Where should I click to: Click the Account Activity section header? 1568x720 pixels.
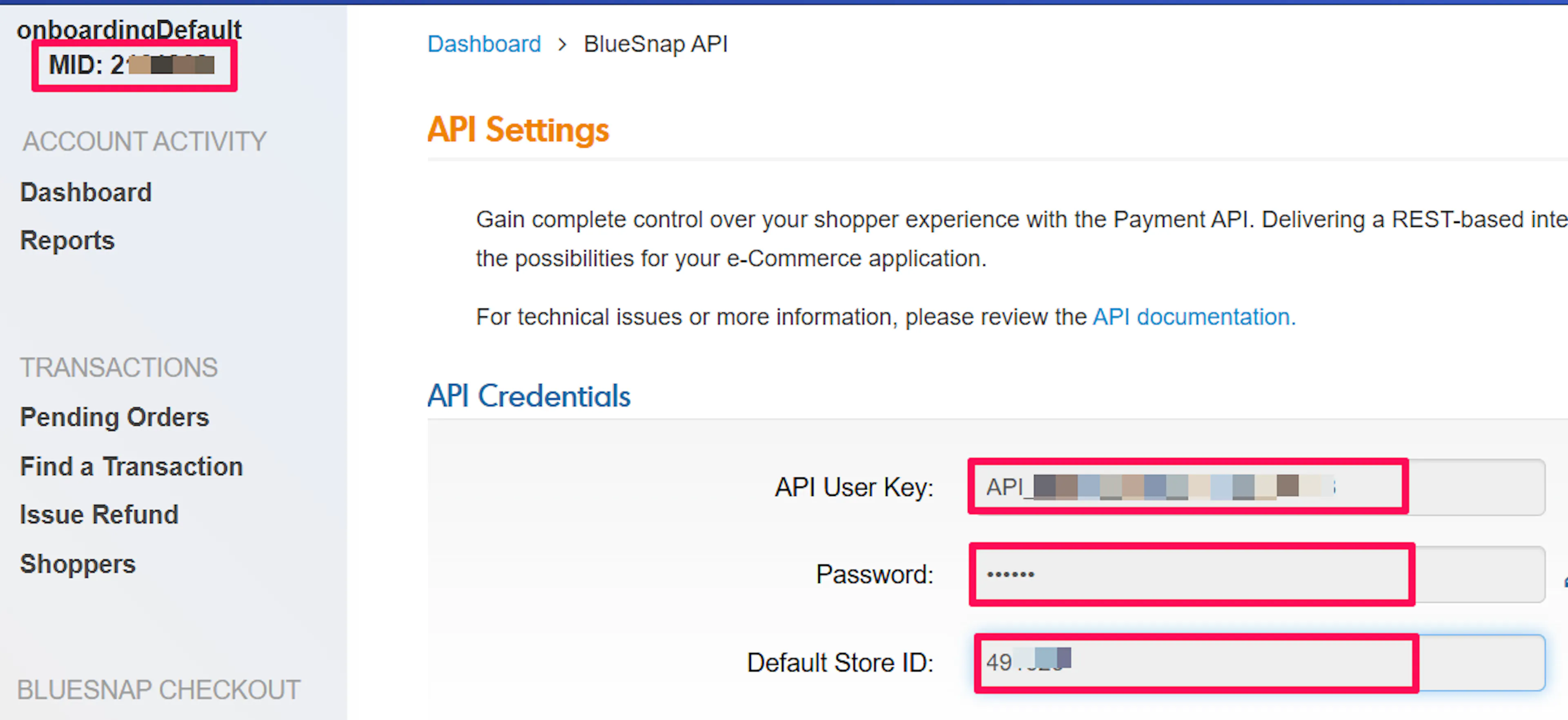[144, 141]
